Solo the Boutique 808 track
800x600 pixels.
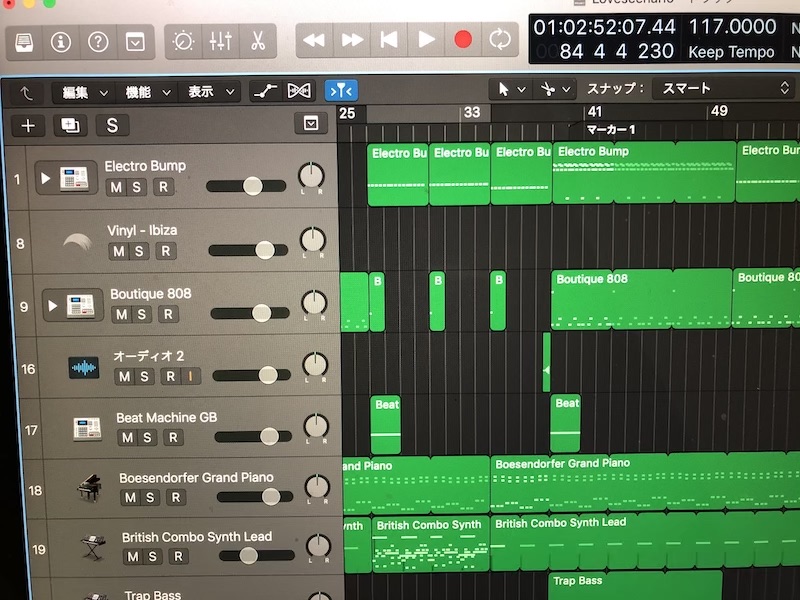coord(141,315)
